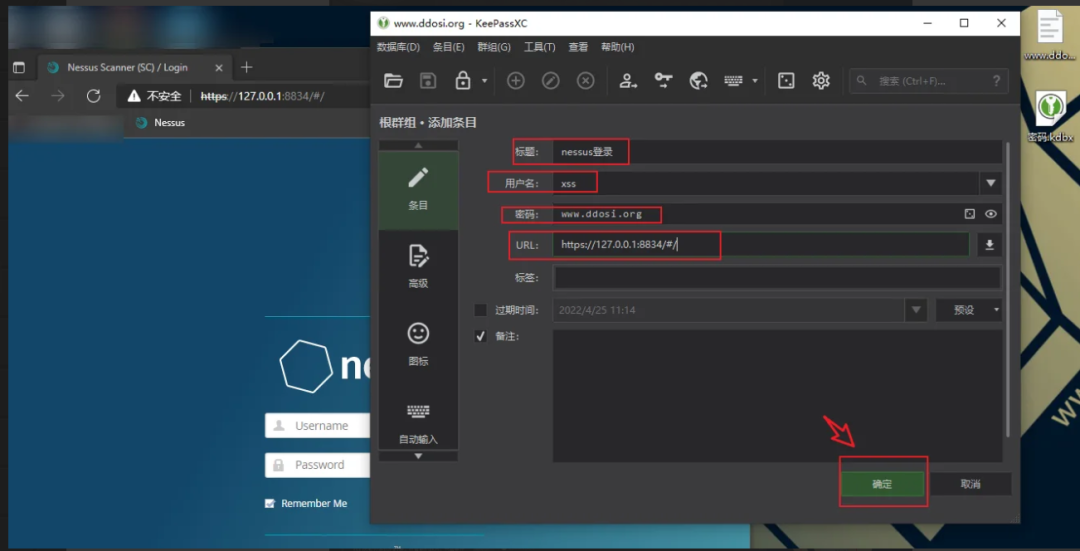Click the edit entry pencil circle icon

tap(550, 81)
